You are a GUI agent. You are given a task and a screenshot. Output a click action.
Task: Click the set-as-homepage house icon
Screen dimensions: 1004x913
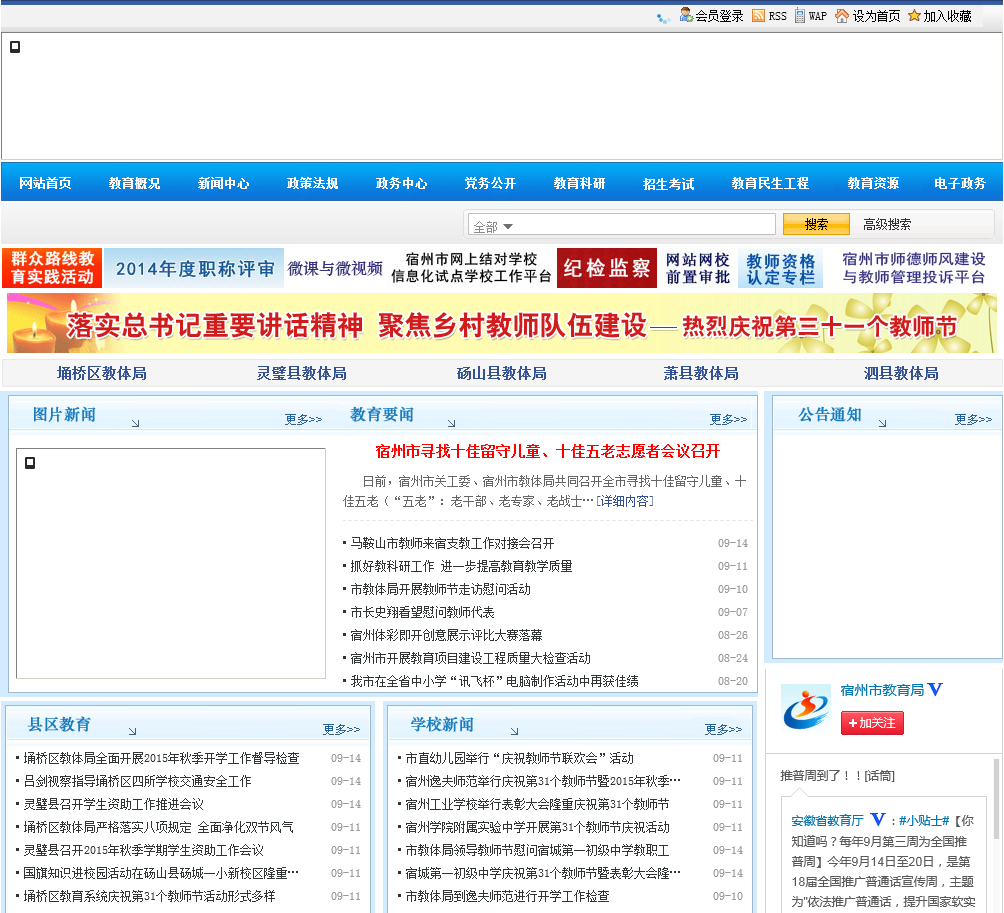[x=843, y=16]
